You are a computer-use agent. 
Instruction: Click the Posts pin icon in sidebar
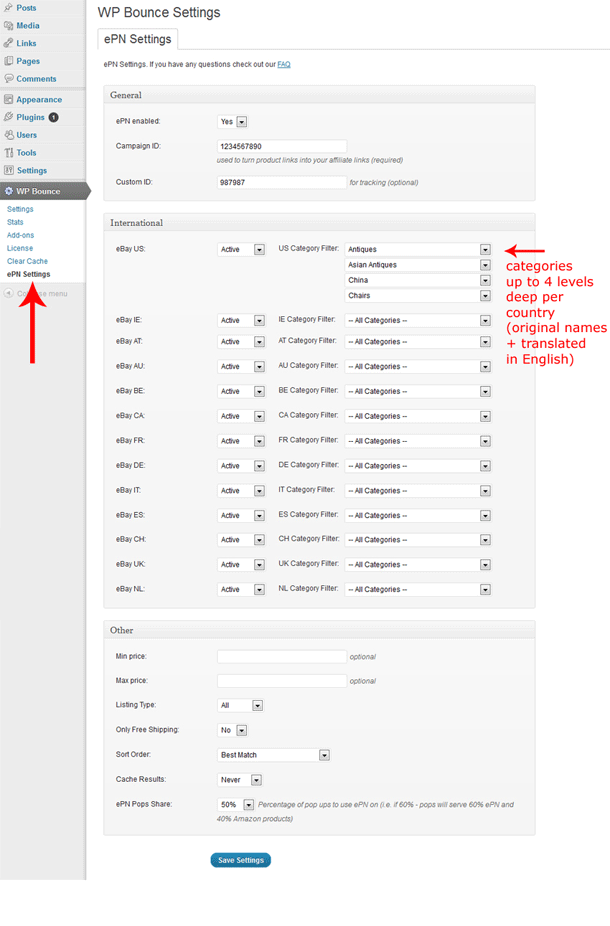point(8,8)
